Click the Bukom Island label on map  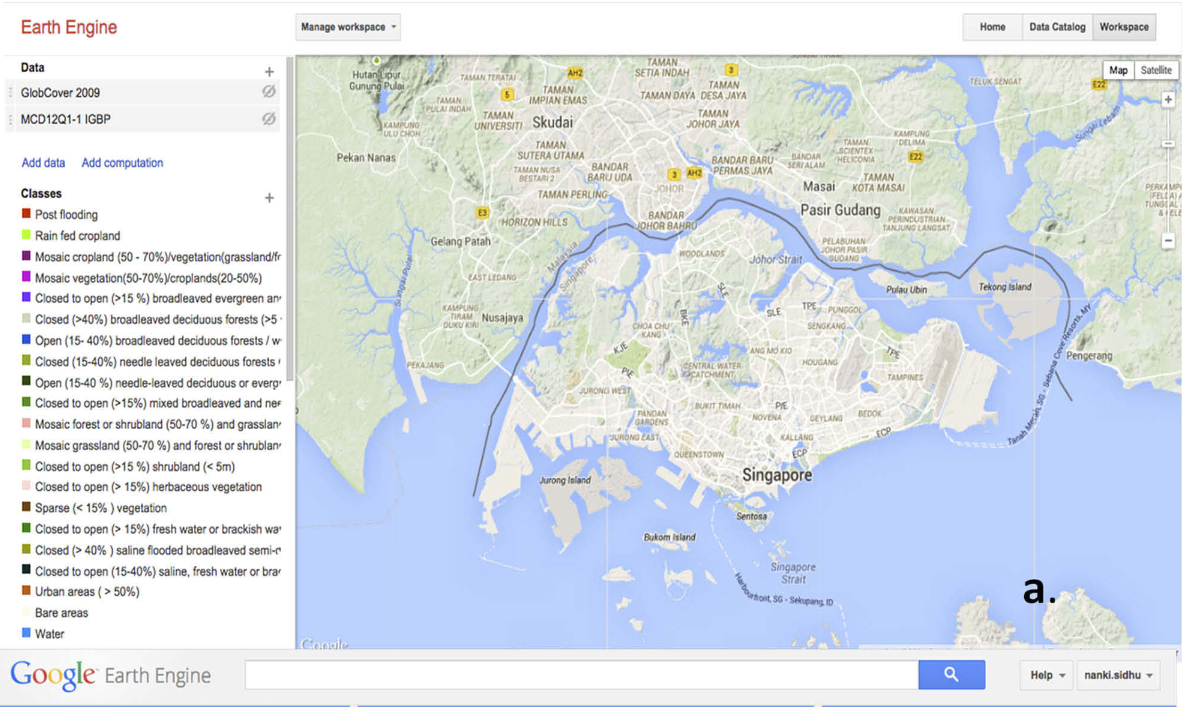[x=670, y=538]
